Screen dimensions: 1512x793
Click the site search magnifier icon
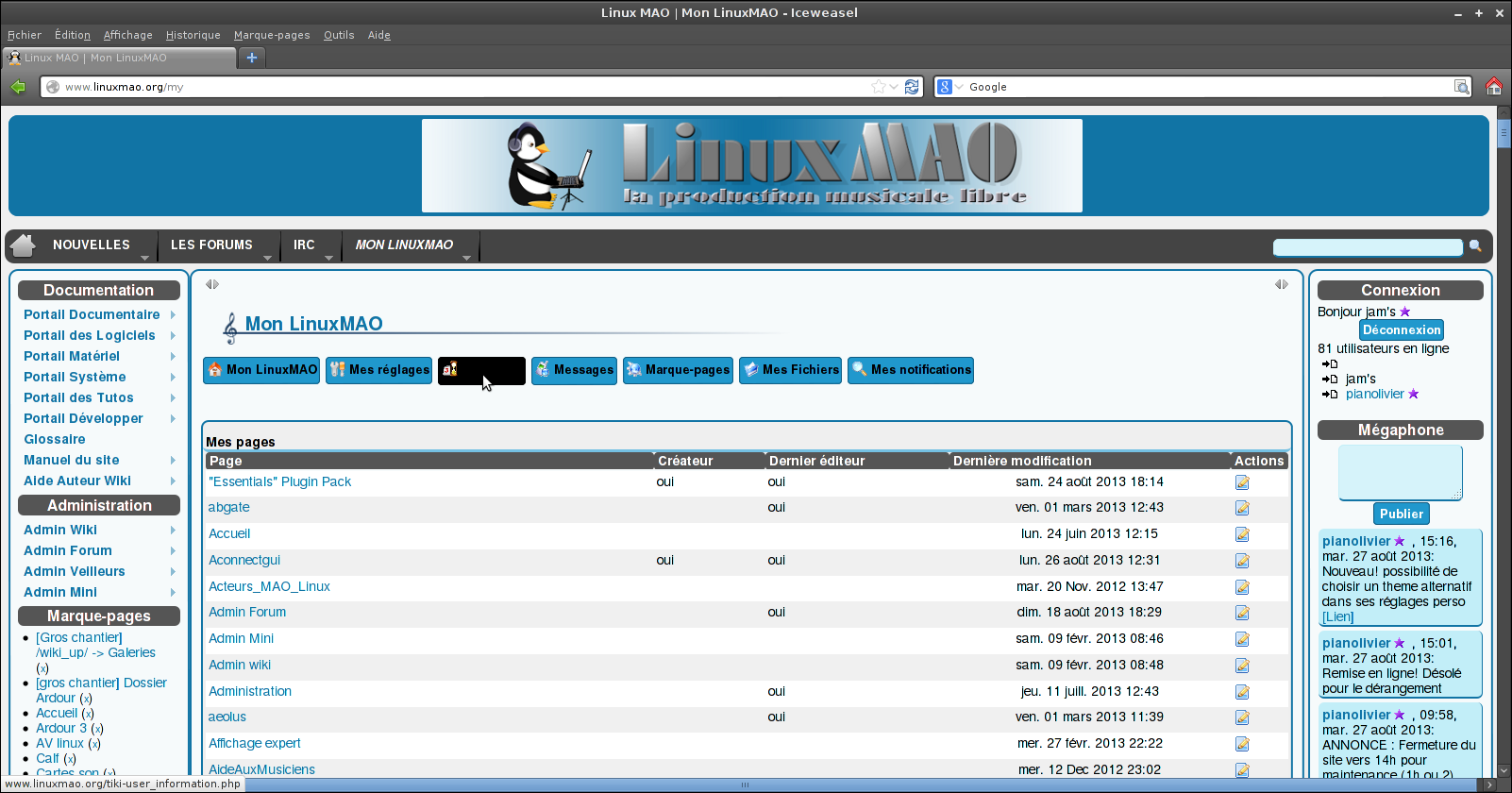[1475, 246]
